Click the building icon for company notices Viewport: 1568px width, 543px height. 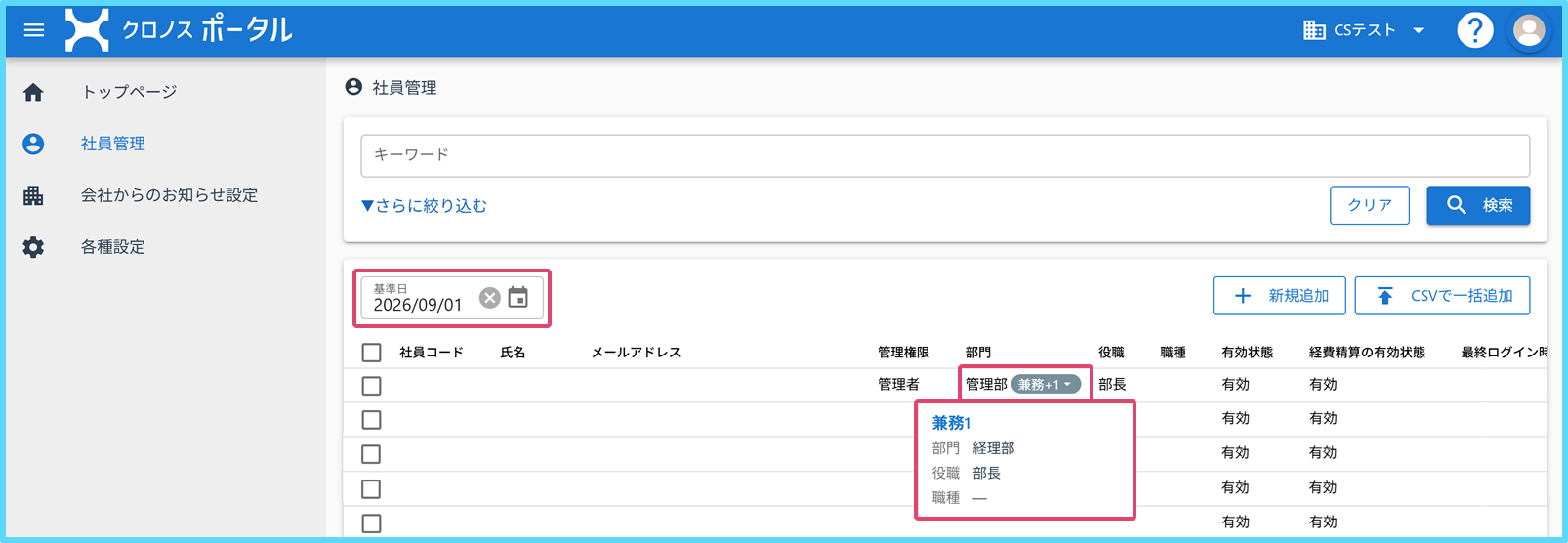pos(33,195)
